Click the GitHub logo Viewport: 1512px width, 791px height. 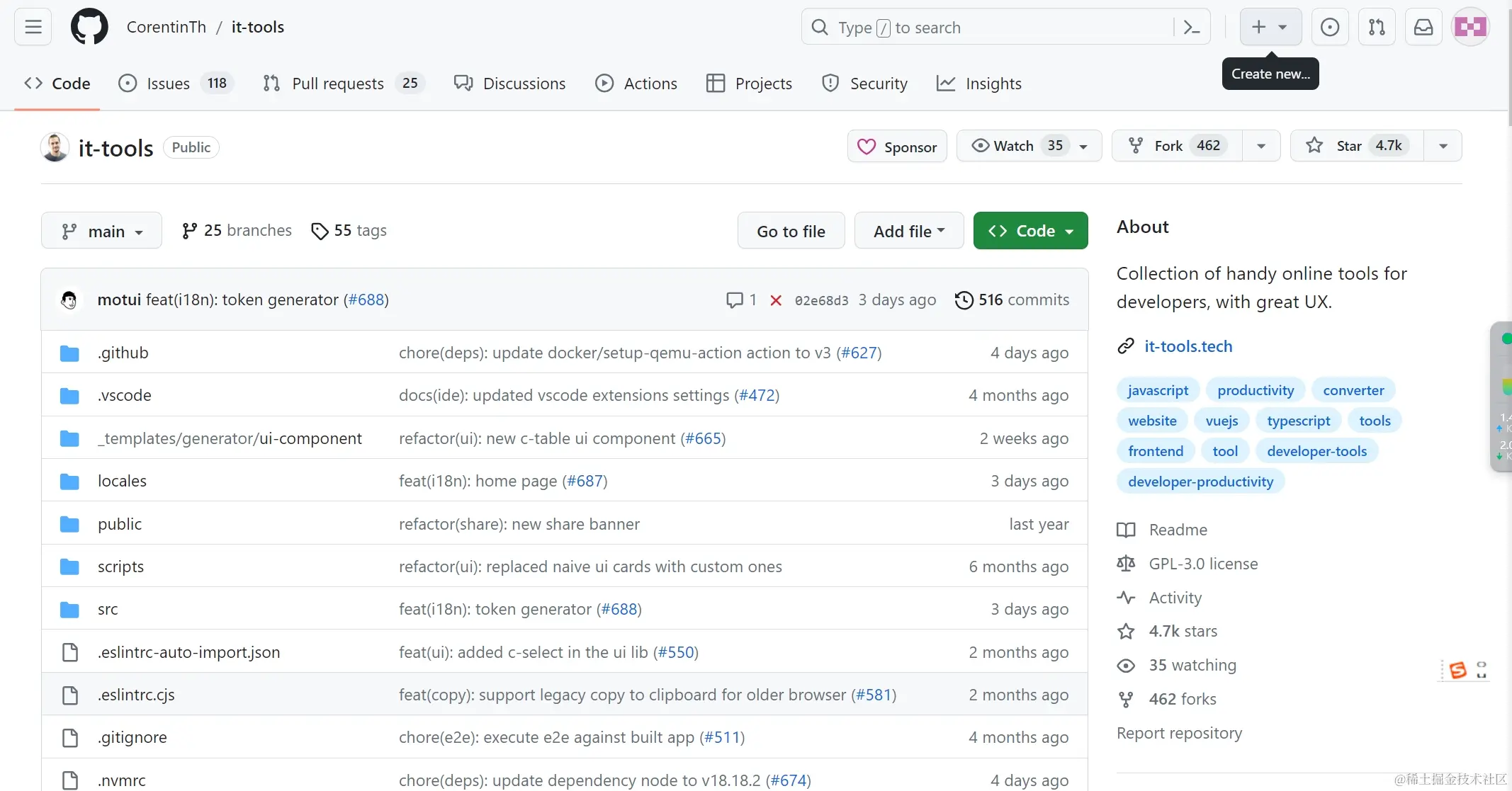(89, 27)
